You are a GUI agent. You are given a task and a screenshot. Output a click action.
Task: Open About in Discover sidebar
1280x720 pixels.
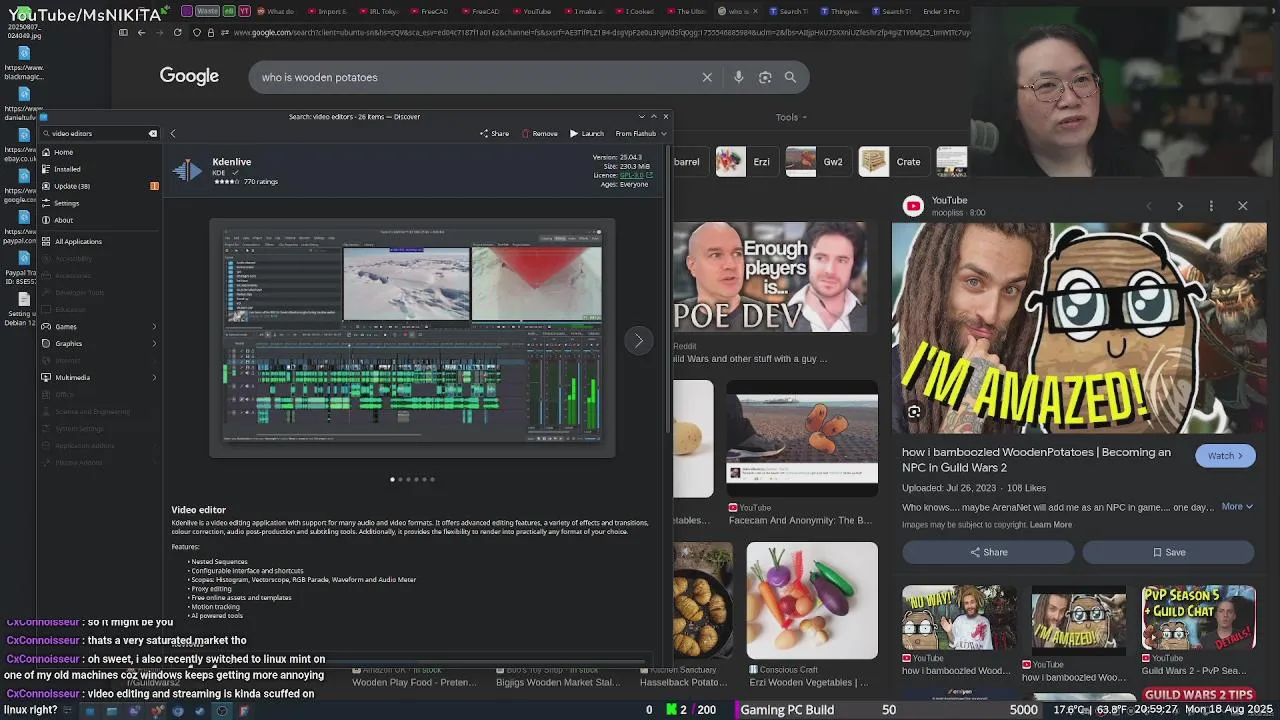pos(100,220)
